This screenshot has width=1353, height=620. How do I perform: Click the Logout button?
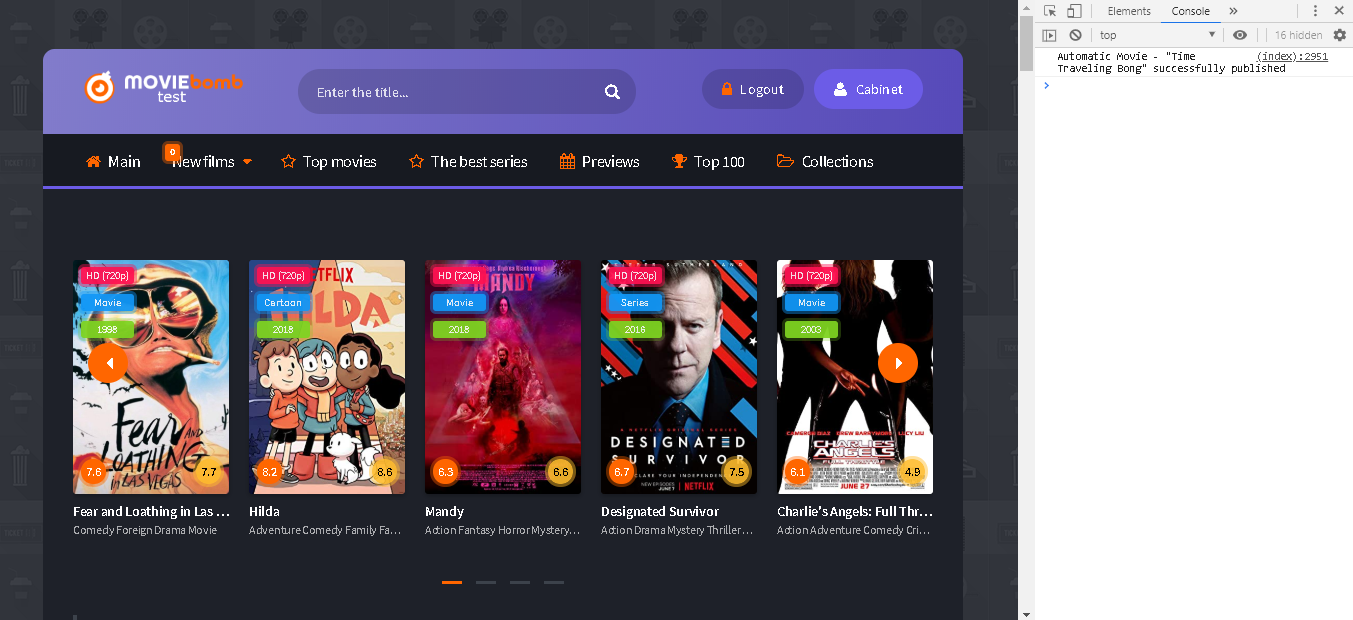pos(753,89)
